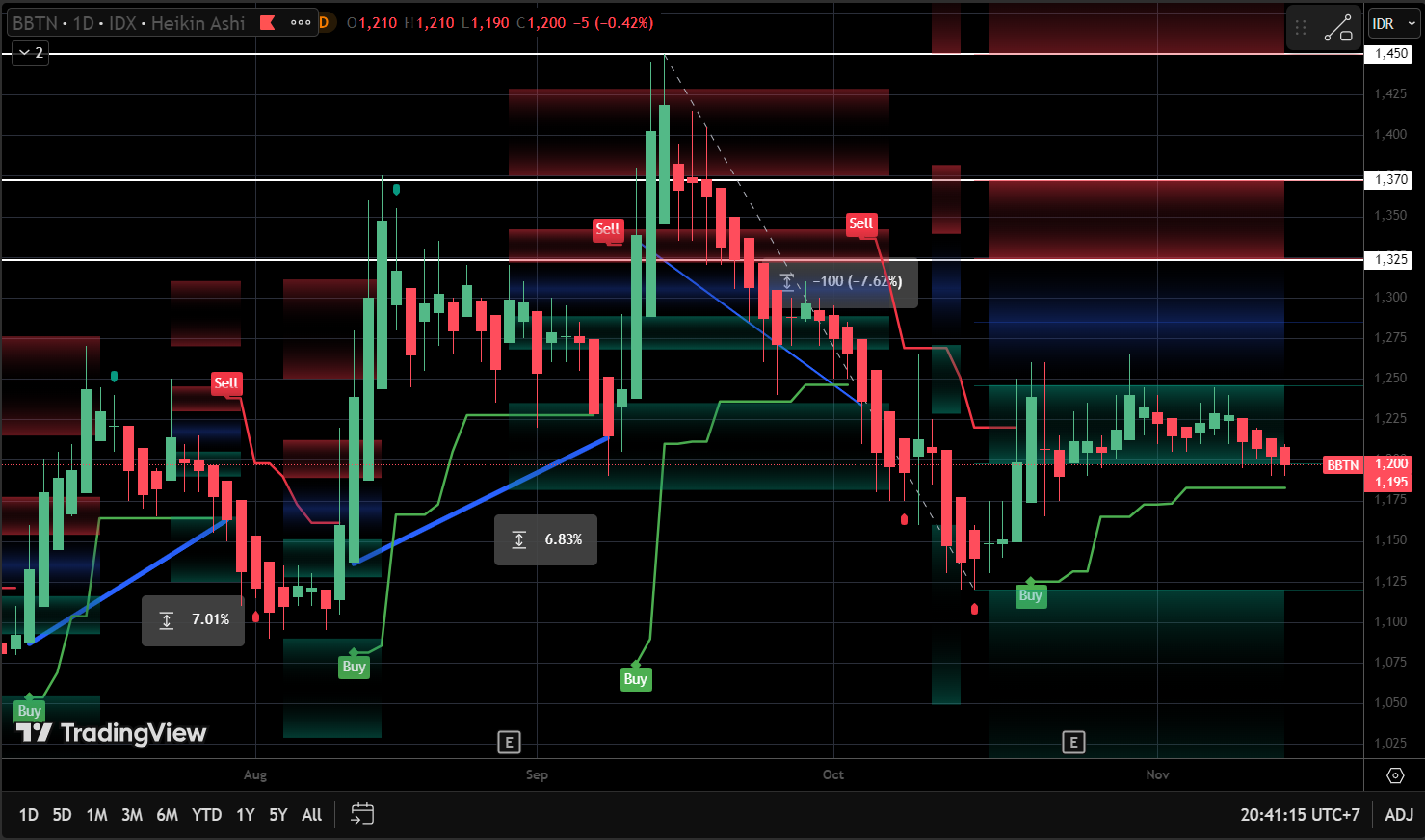Open the IDR currency dropdown
Image resolution: width=1425 pixels, height=840 pixels.
click(x=1393, y=24)
